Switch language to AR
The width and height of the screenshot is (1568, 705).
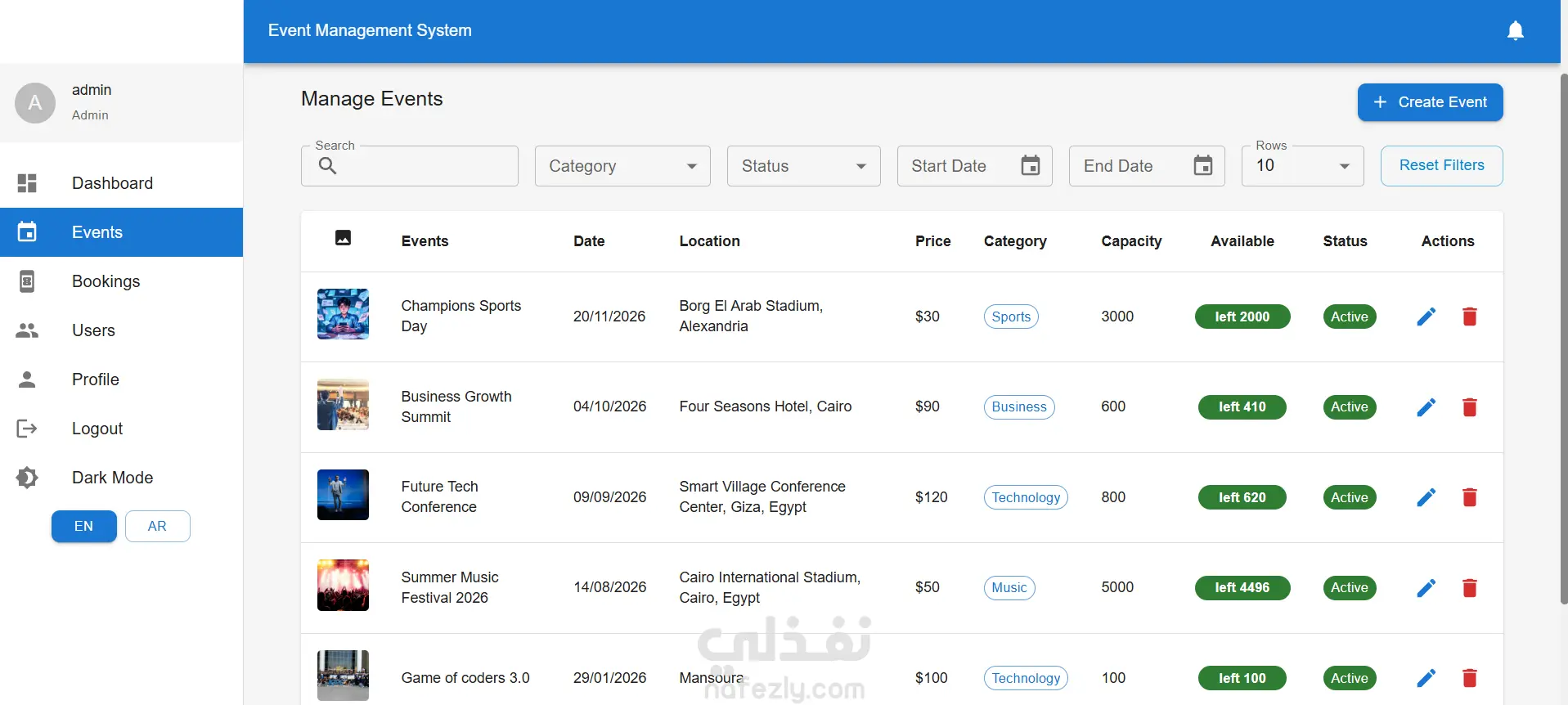[157, 527]
